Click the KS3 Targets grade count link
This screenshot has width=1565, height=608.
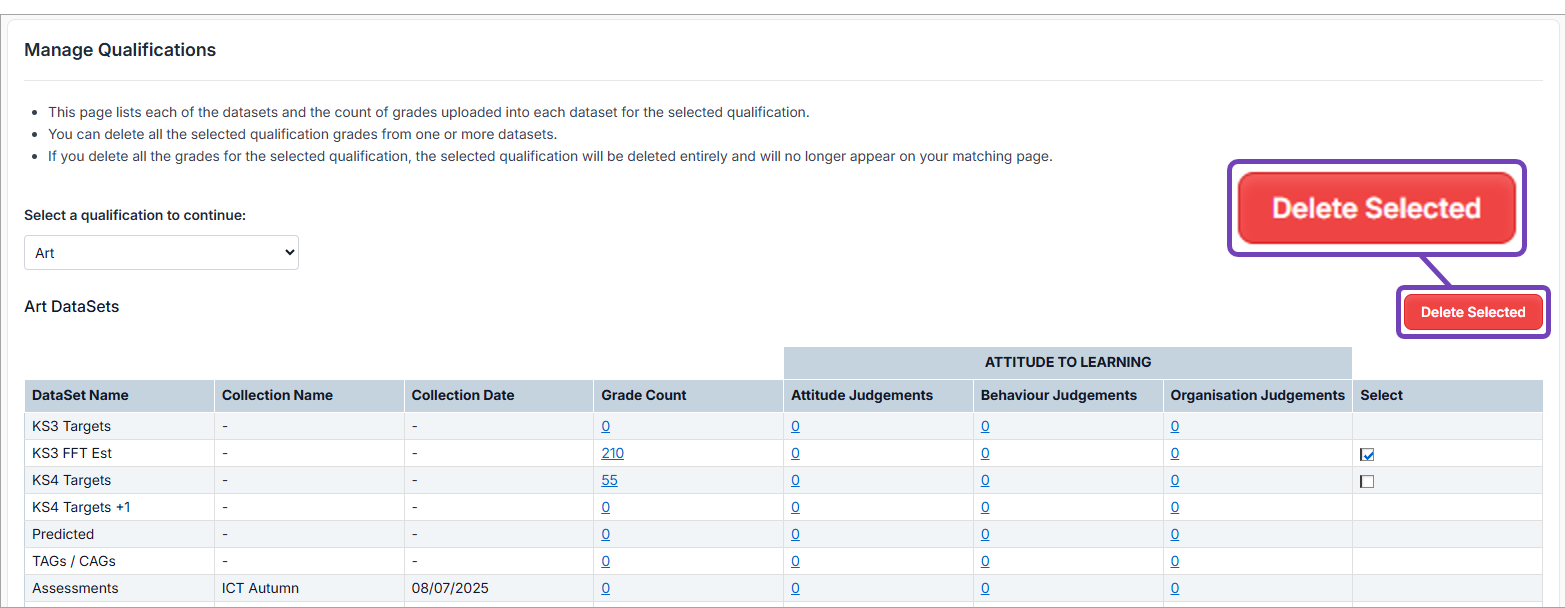click(x=605, y=426)
